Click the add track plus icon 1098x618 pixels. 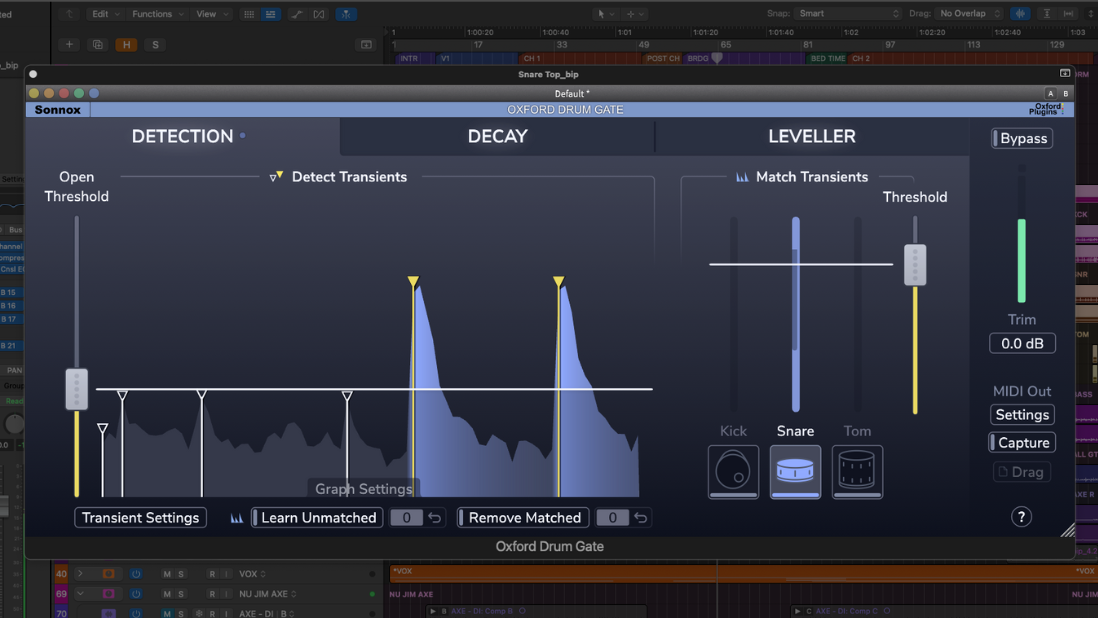(69, 45)
